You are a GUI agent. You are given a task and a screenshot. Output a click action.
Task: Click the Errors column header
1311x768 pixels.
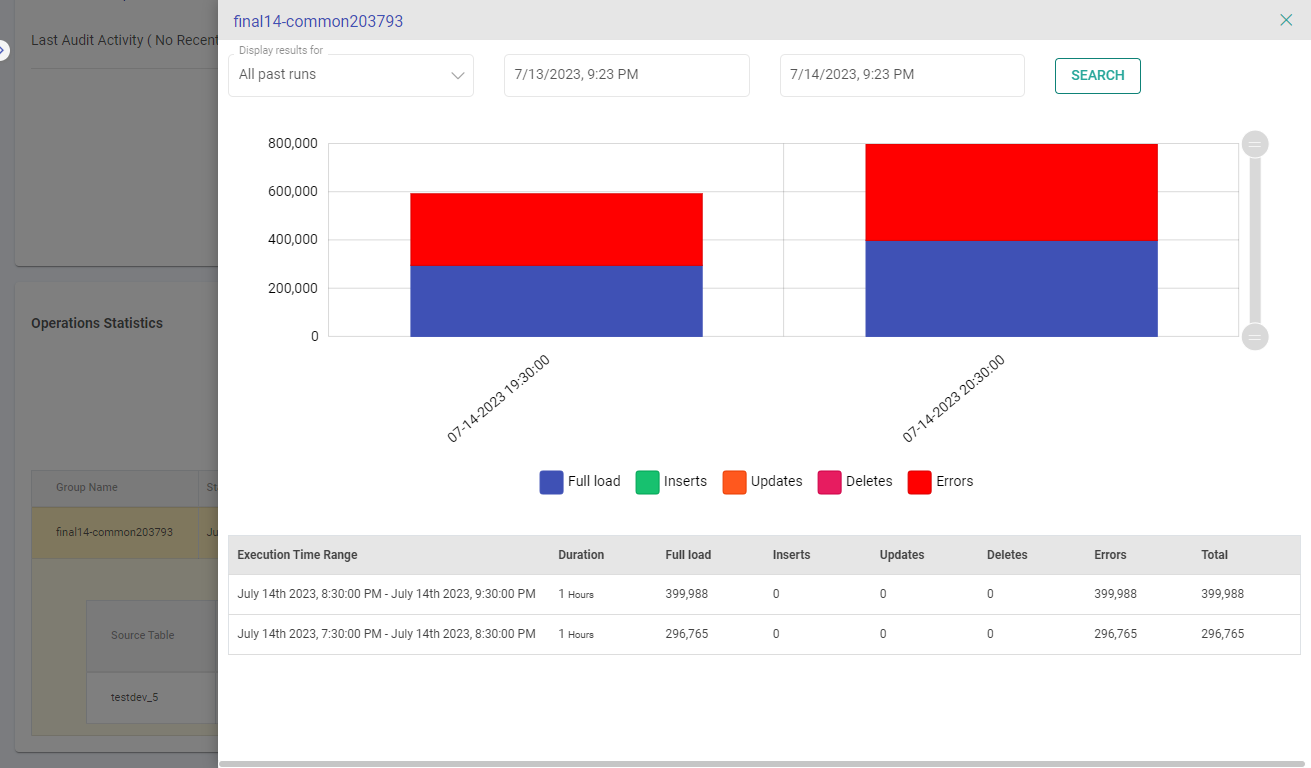click(1110, 555)
